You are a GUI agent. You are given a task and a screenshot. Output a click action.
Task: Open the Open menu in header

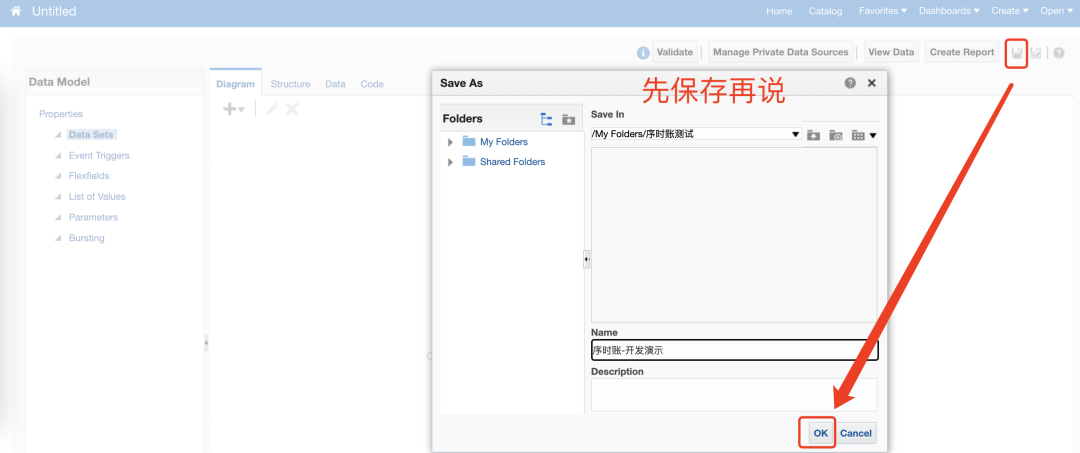tap(1057, 11)
